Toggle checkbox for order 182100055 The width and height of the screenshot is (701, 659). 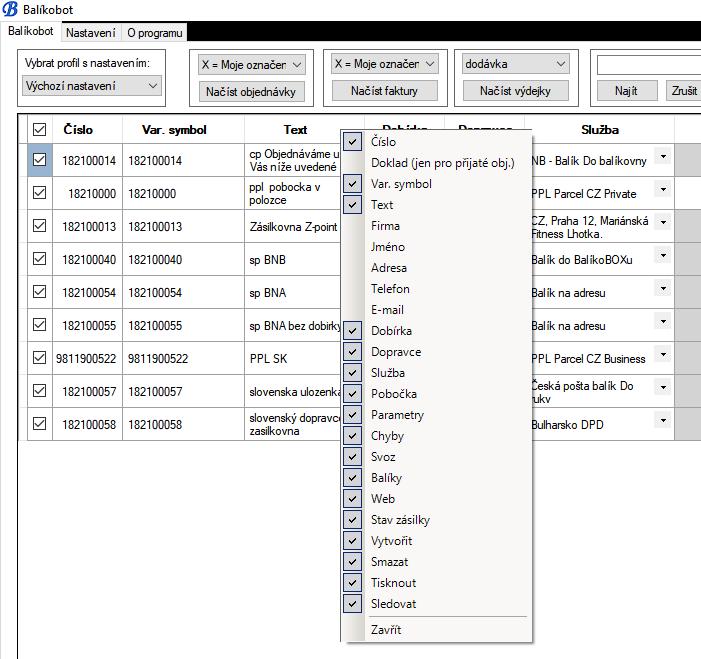tap(39, 325)
